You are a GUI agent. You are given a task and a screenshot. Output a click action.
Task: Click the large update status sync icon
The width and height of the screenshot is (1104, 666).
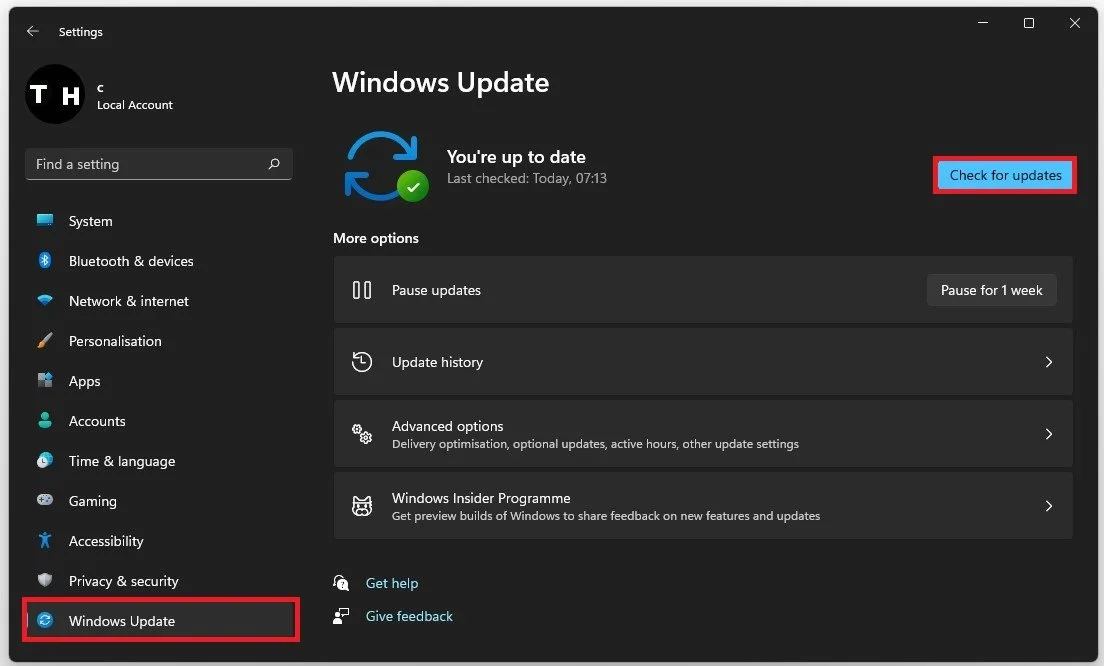coord(386,166)
